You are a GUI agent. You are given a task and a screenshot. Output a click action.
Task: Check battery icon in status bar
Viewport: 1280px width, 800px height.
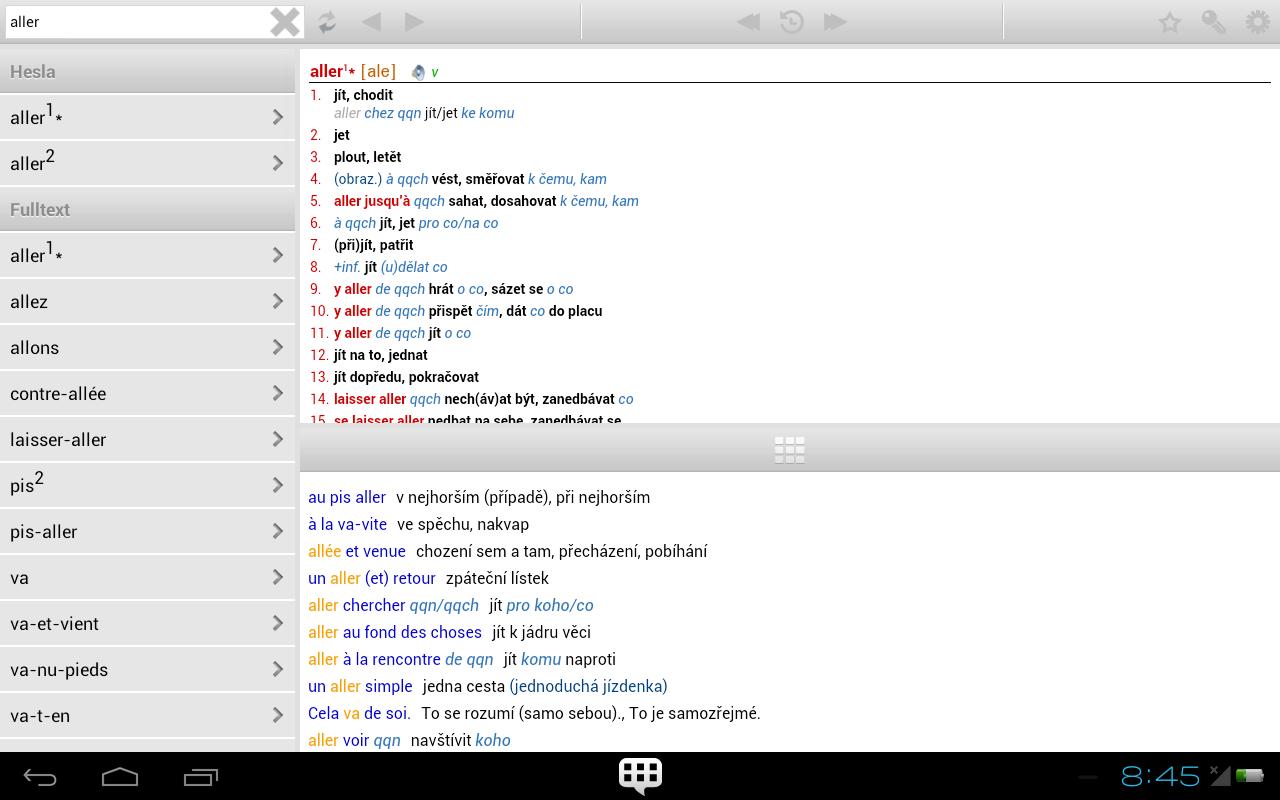1249,775
